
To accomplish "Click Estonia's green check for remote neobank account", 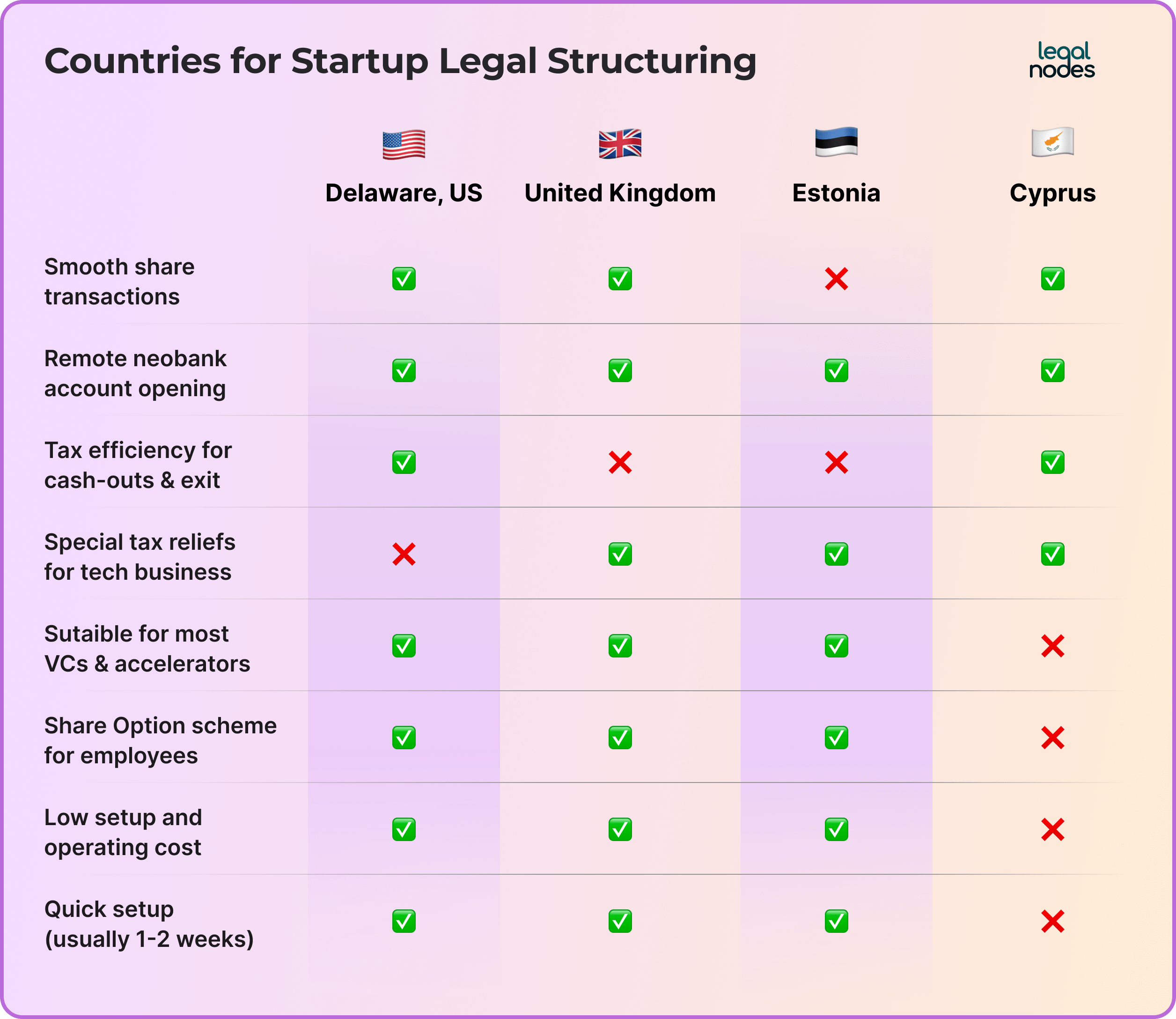I will (836, 370).
